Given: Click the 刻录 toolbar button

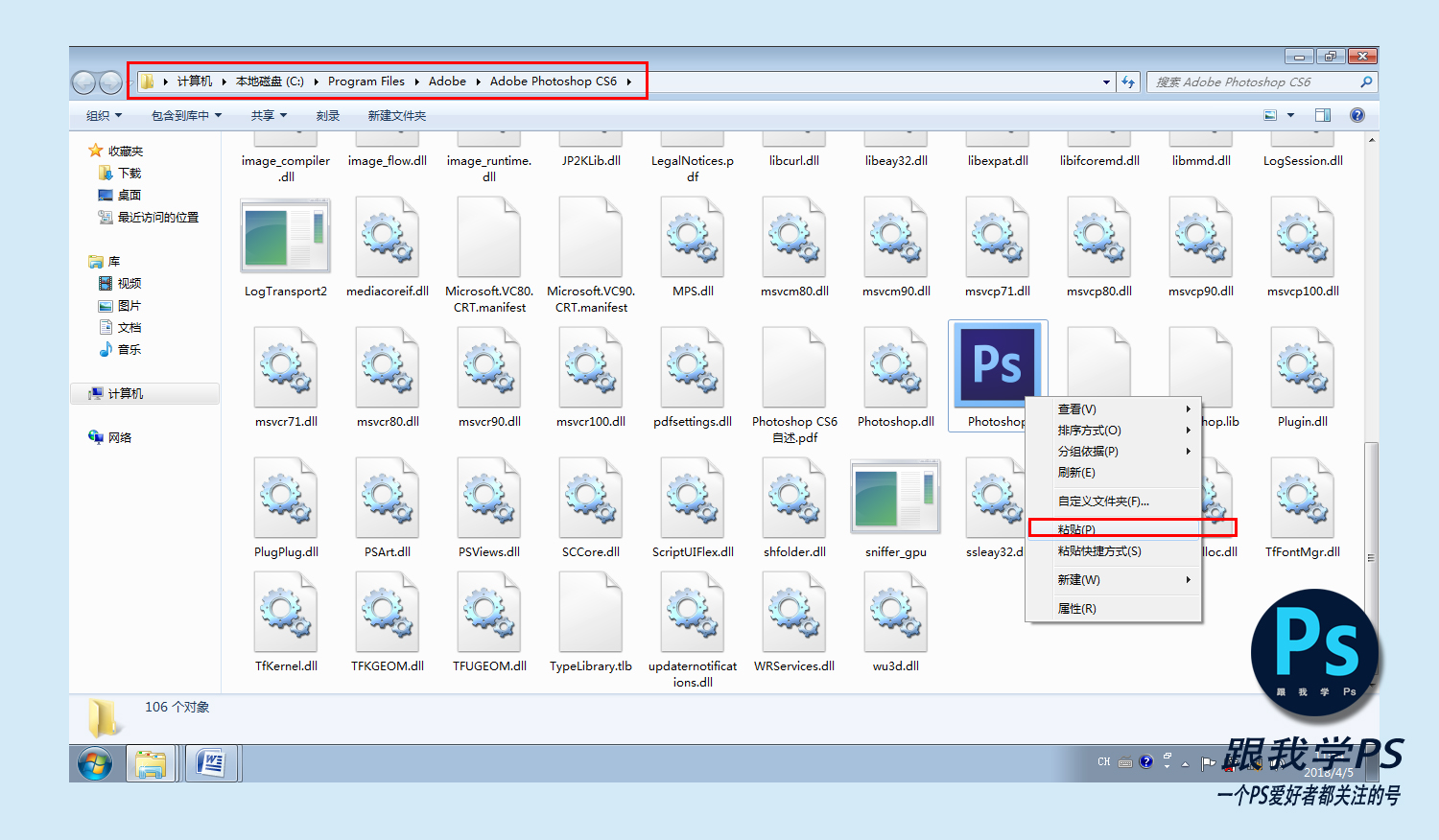Looking at the screenshot, I should click(x=328, y=116).
